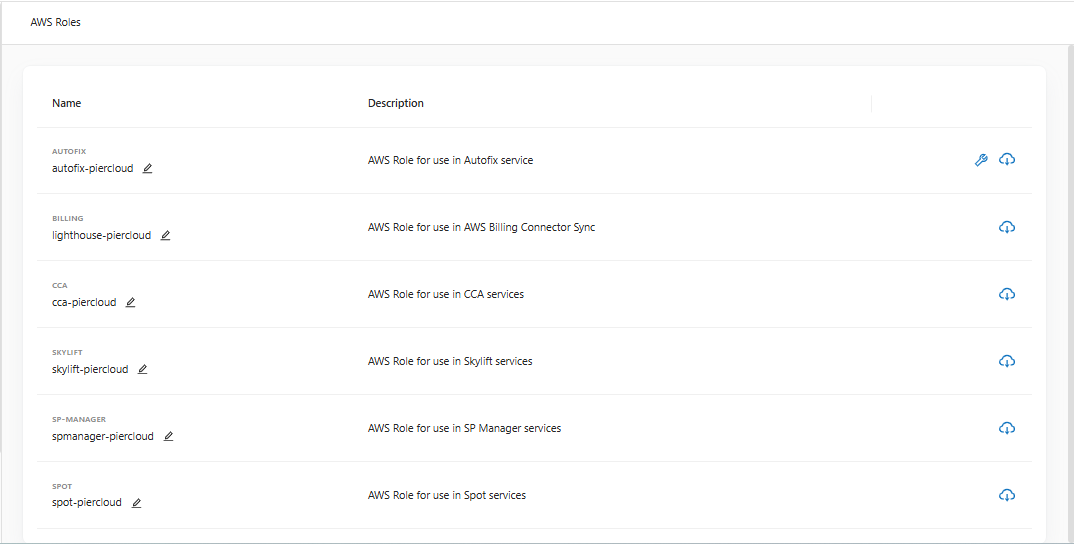
Task: Click the cloud download icon for Skylift
Action: coord(1007,361)
